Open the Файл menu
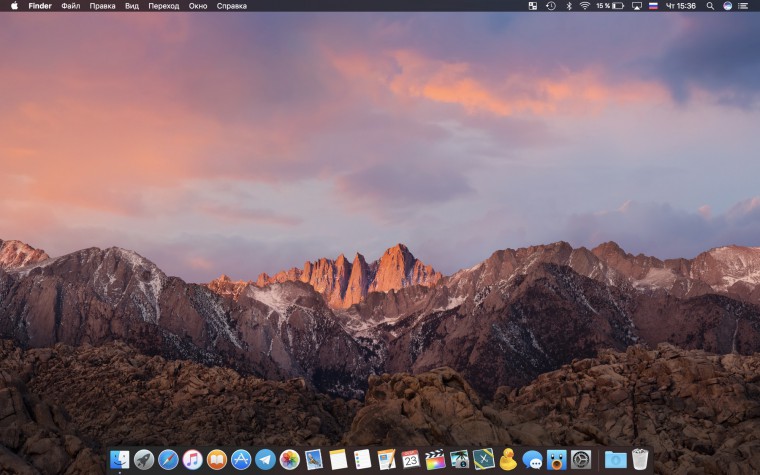 coord(70,6)
